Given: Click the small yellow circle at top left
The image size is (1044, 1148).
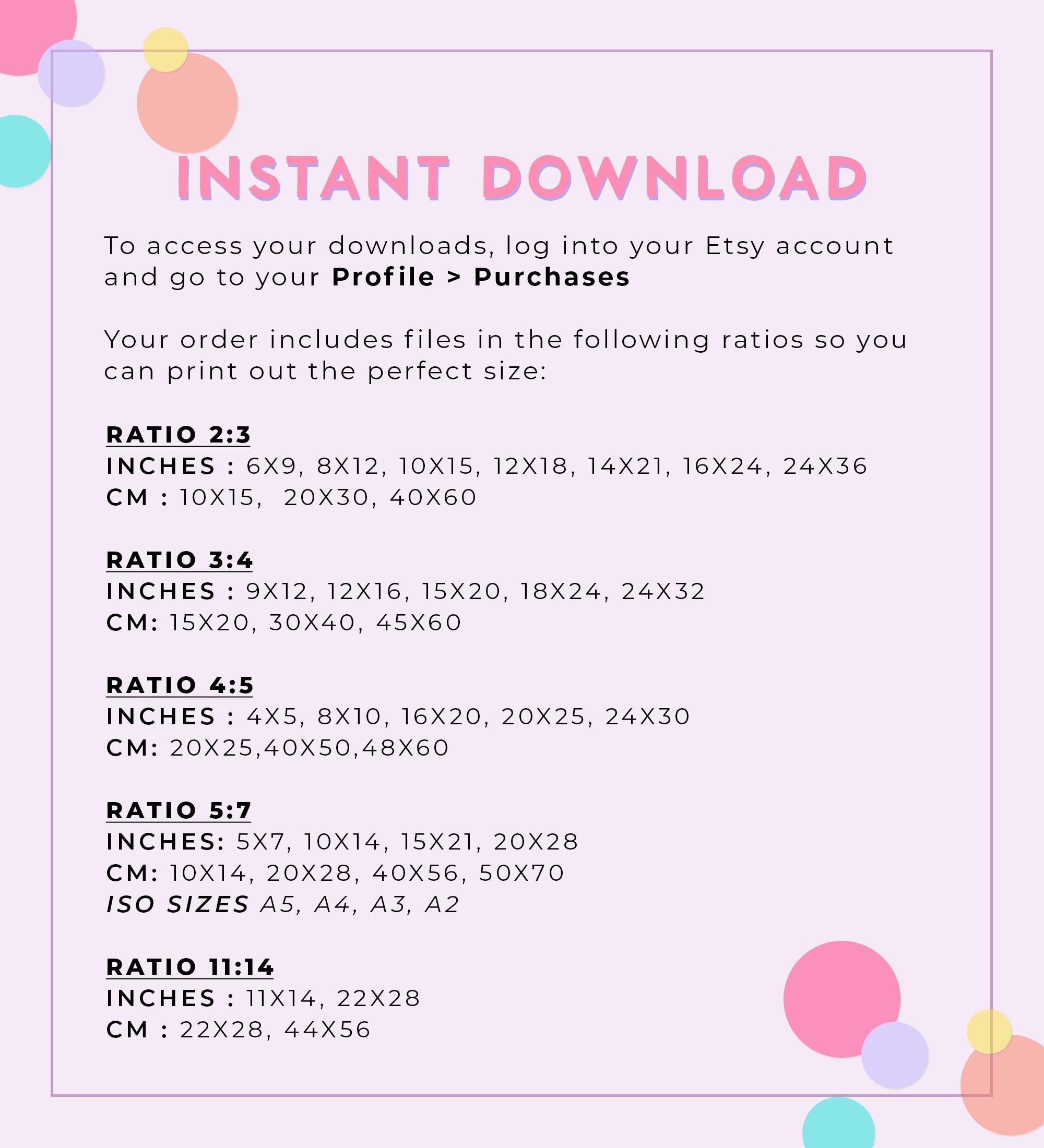Looking at the screenshot, I should pos(165,50).
